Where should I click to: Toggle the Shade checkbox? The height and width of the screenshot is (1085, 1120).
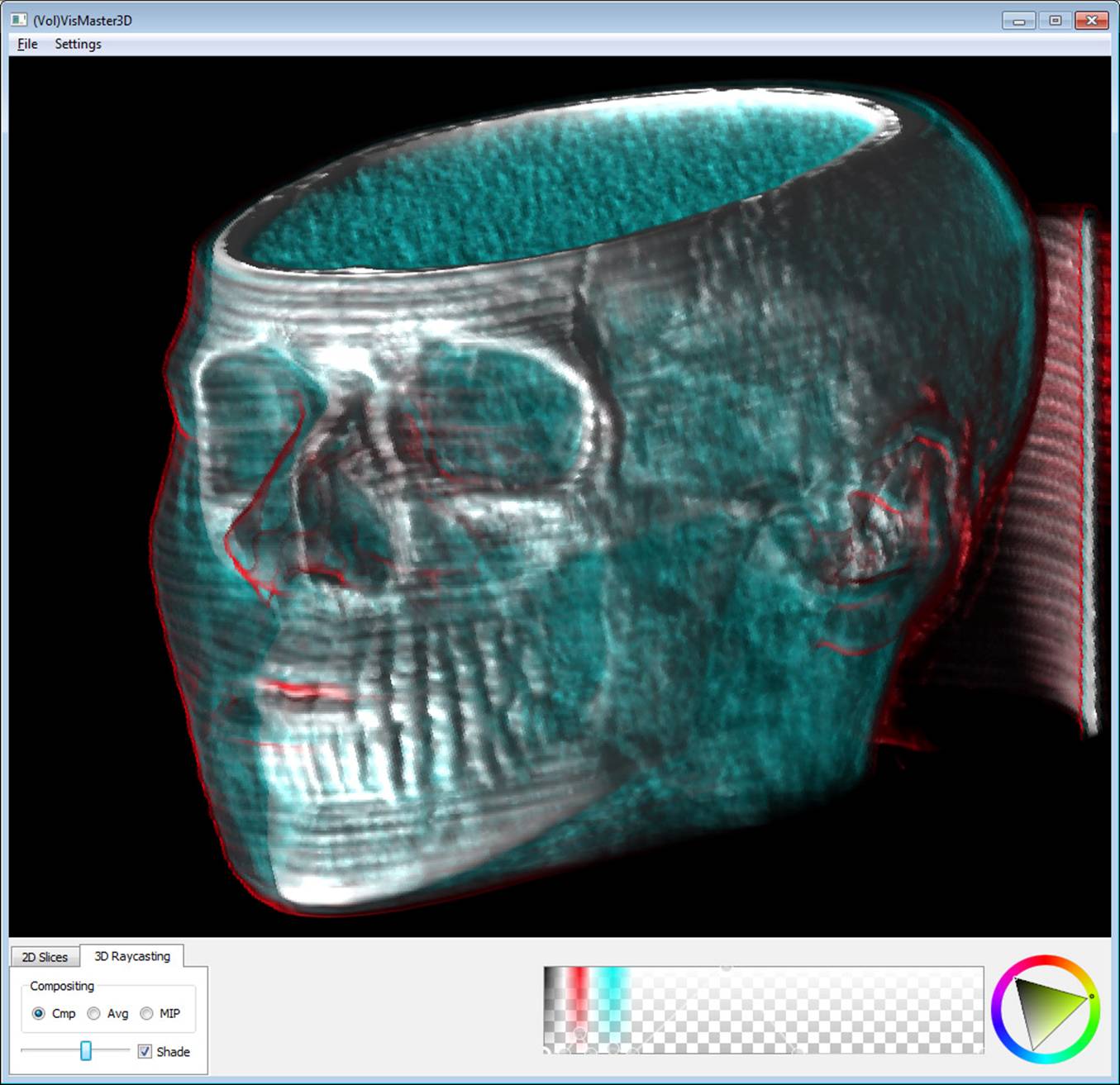click(145, 1051)
